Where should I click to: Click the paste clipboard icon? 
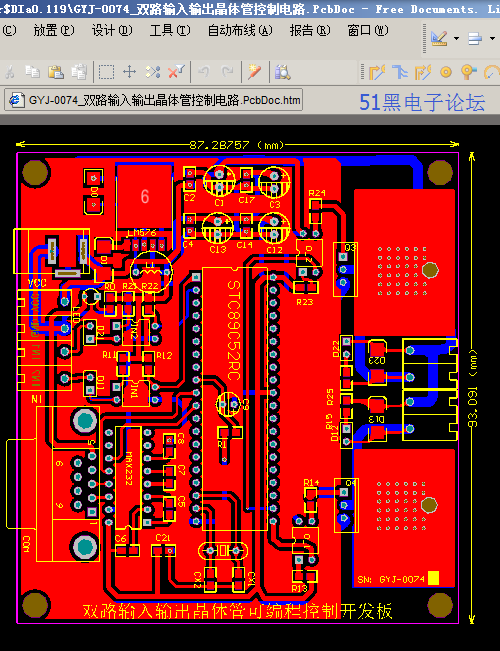(x=56, y=72)
